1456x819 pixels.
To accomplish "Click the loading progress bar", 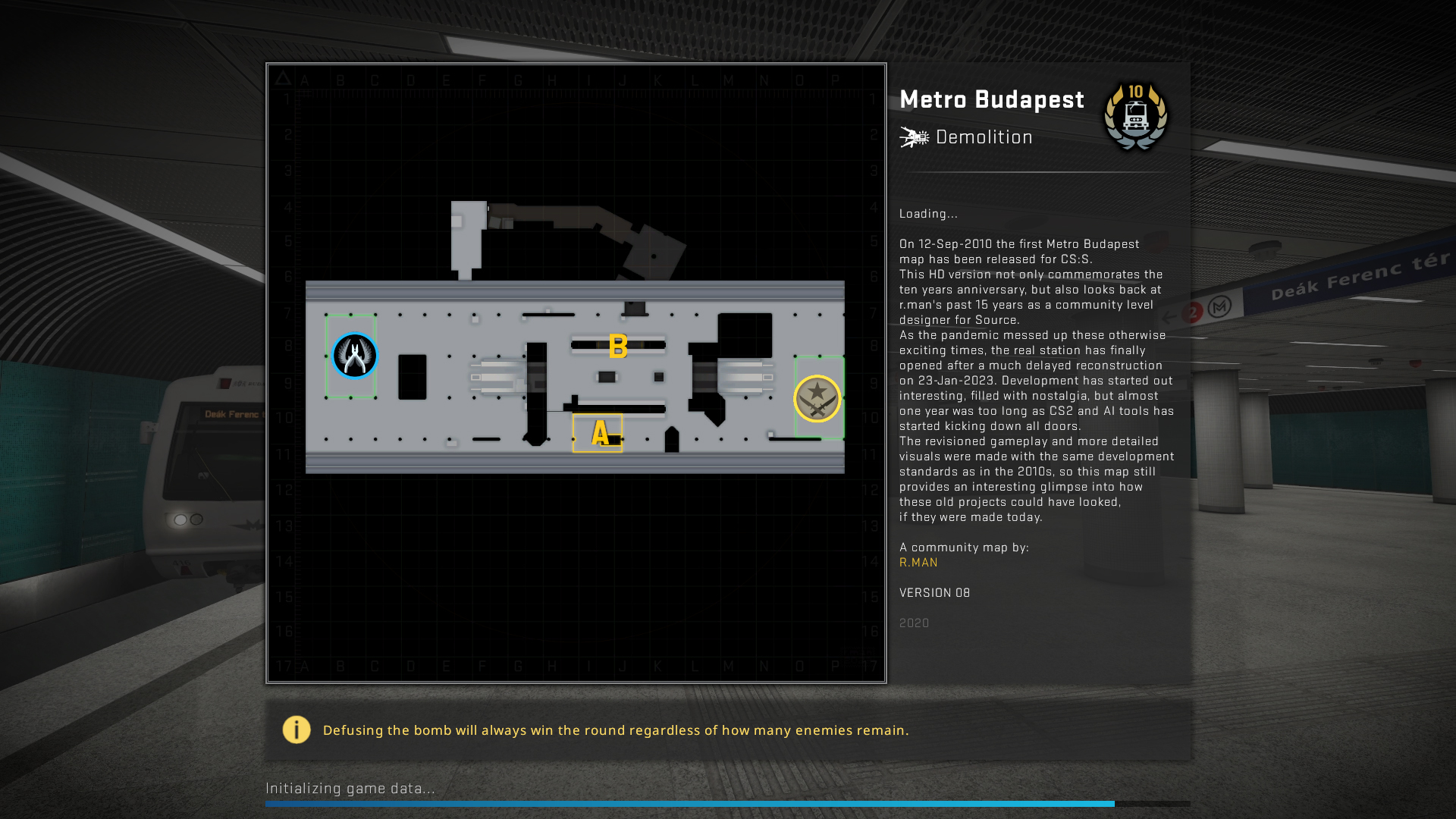I will click(x=726, y=803).
